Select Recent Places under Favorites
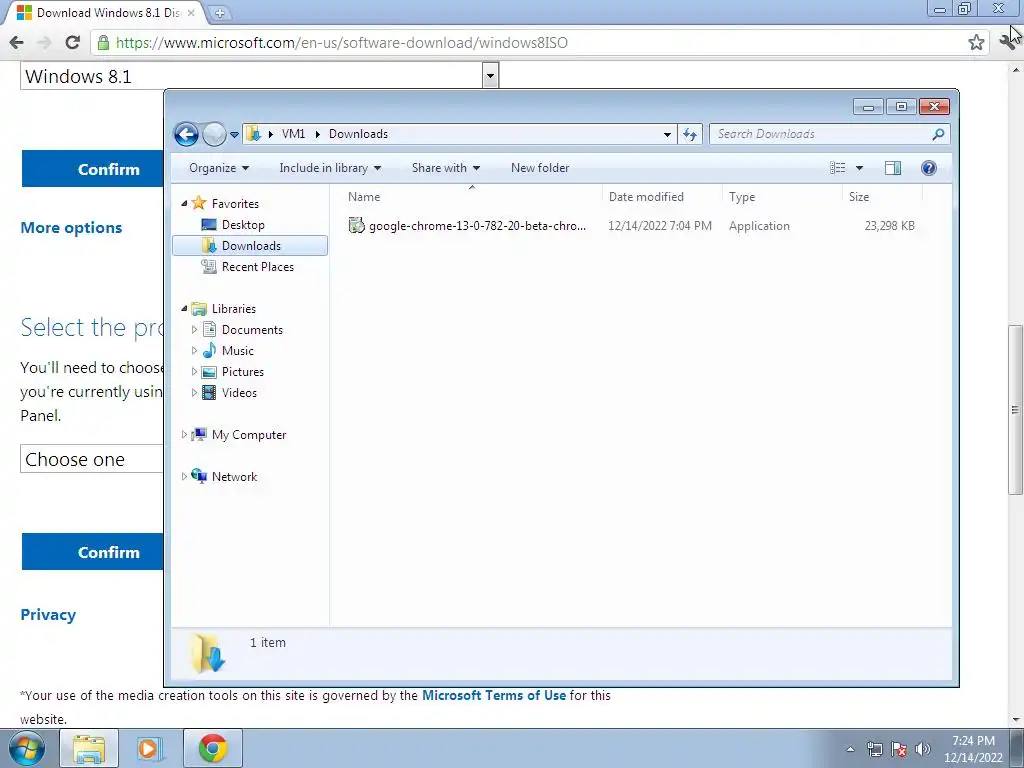 (257, 266)
